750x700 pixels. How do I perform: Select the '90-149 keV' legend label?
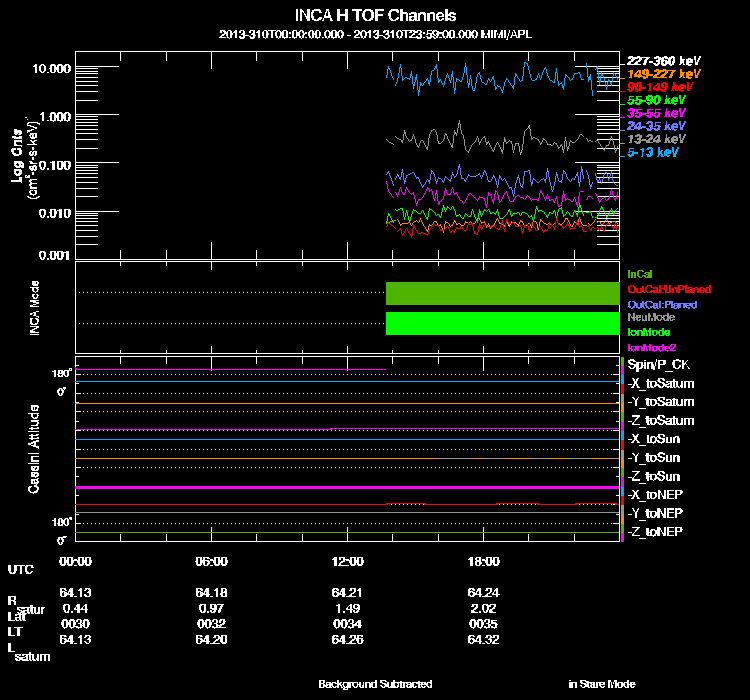coord(660,87)
